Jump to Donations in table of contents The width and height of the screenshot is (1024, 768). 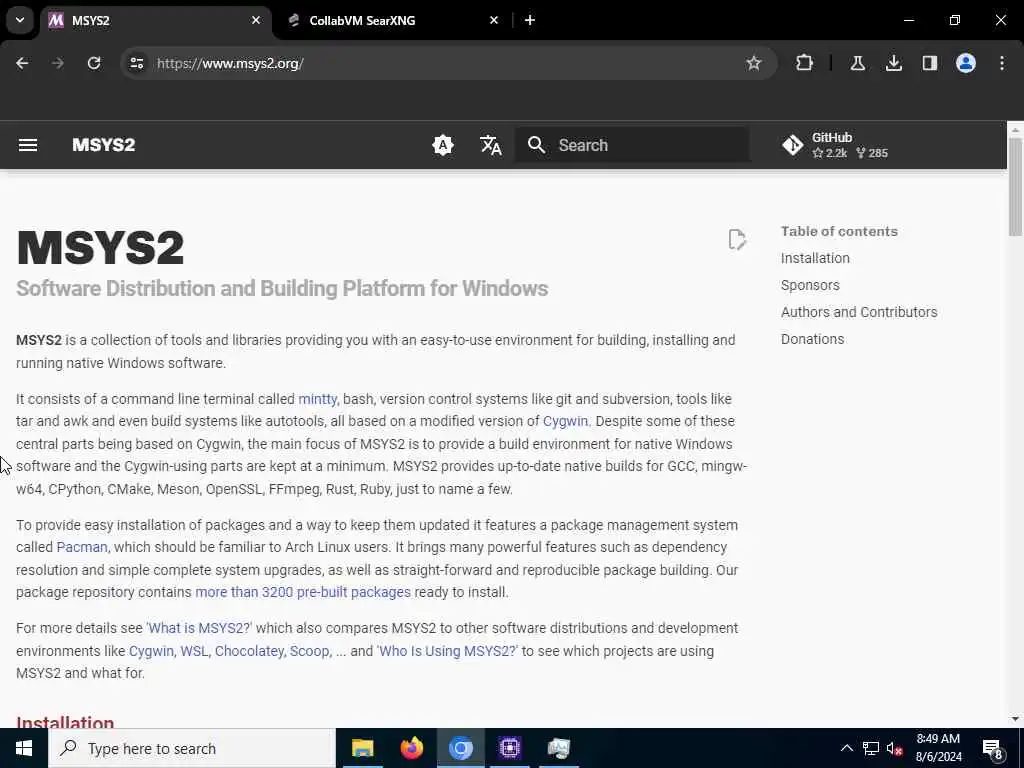click(x=812, y=339)
